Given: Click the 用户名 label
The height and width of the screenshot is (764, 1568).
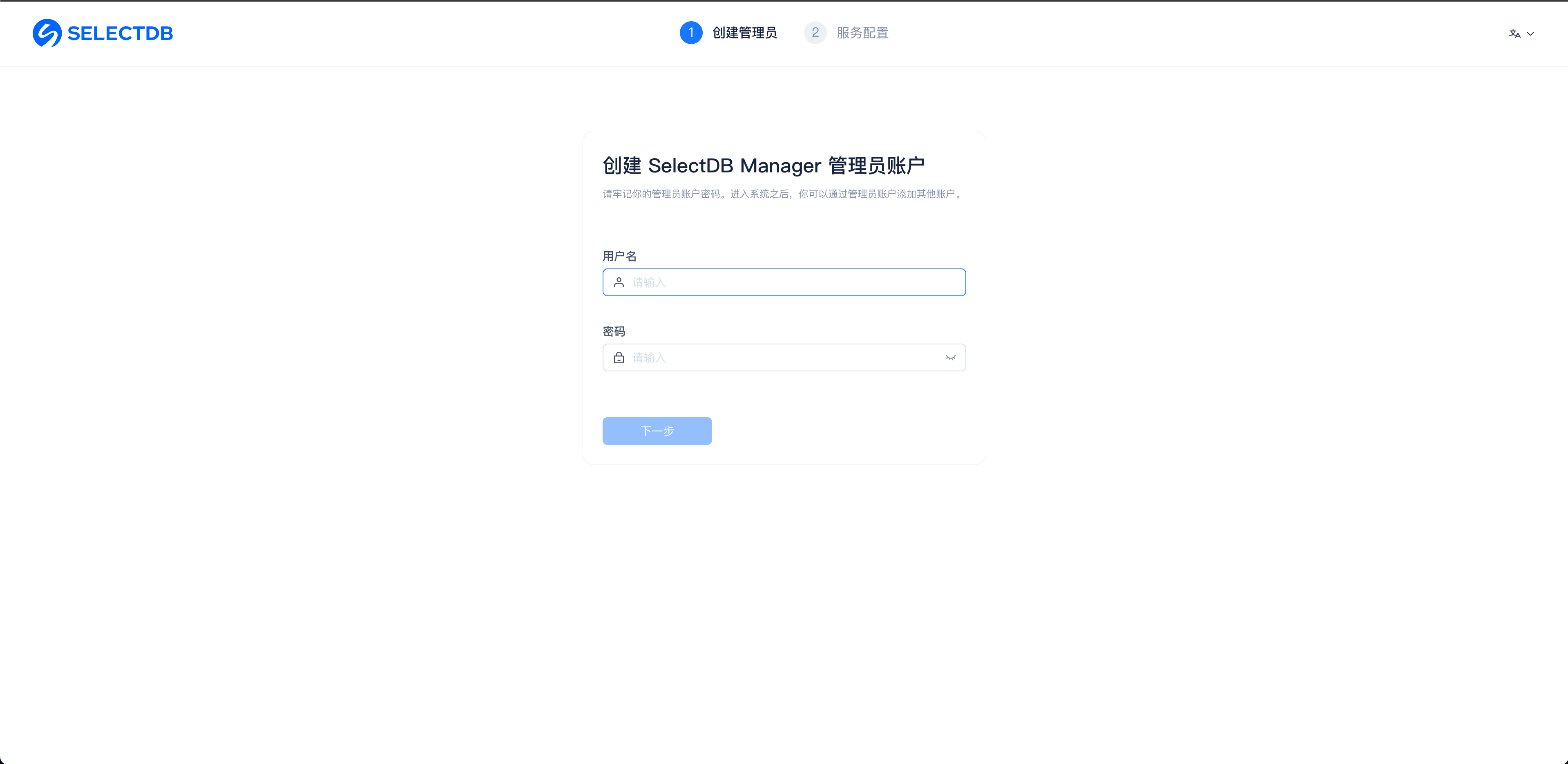Looking at the screenshot, I should tap(620, 256).
